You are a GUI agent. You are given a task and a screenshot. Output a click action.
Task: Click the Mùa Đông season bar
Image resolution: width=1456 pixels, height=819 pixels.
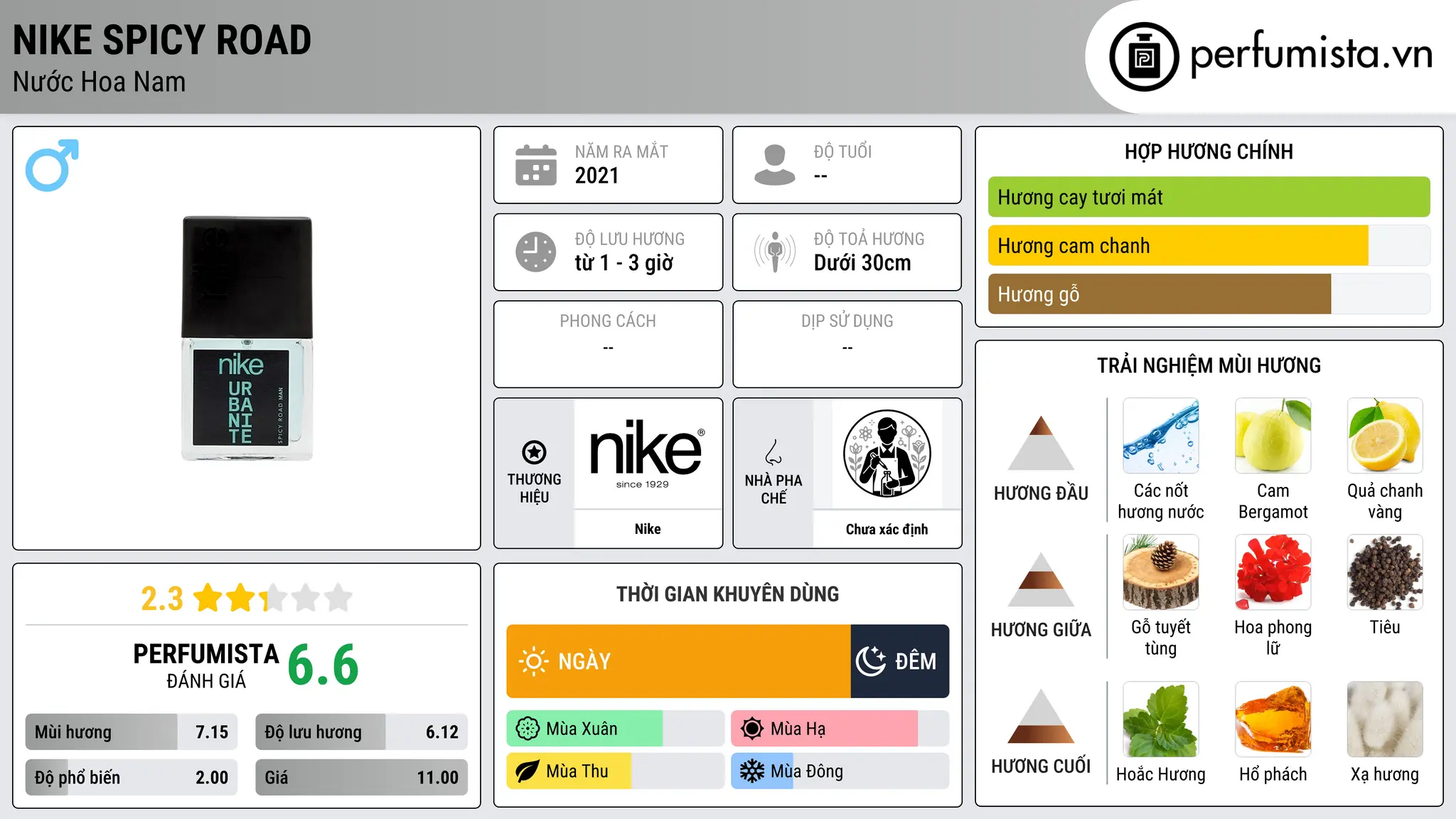click(x=840, y=771)
